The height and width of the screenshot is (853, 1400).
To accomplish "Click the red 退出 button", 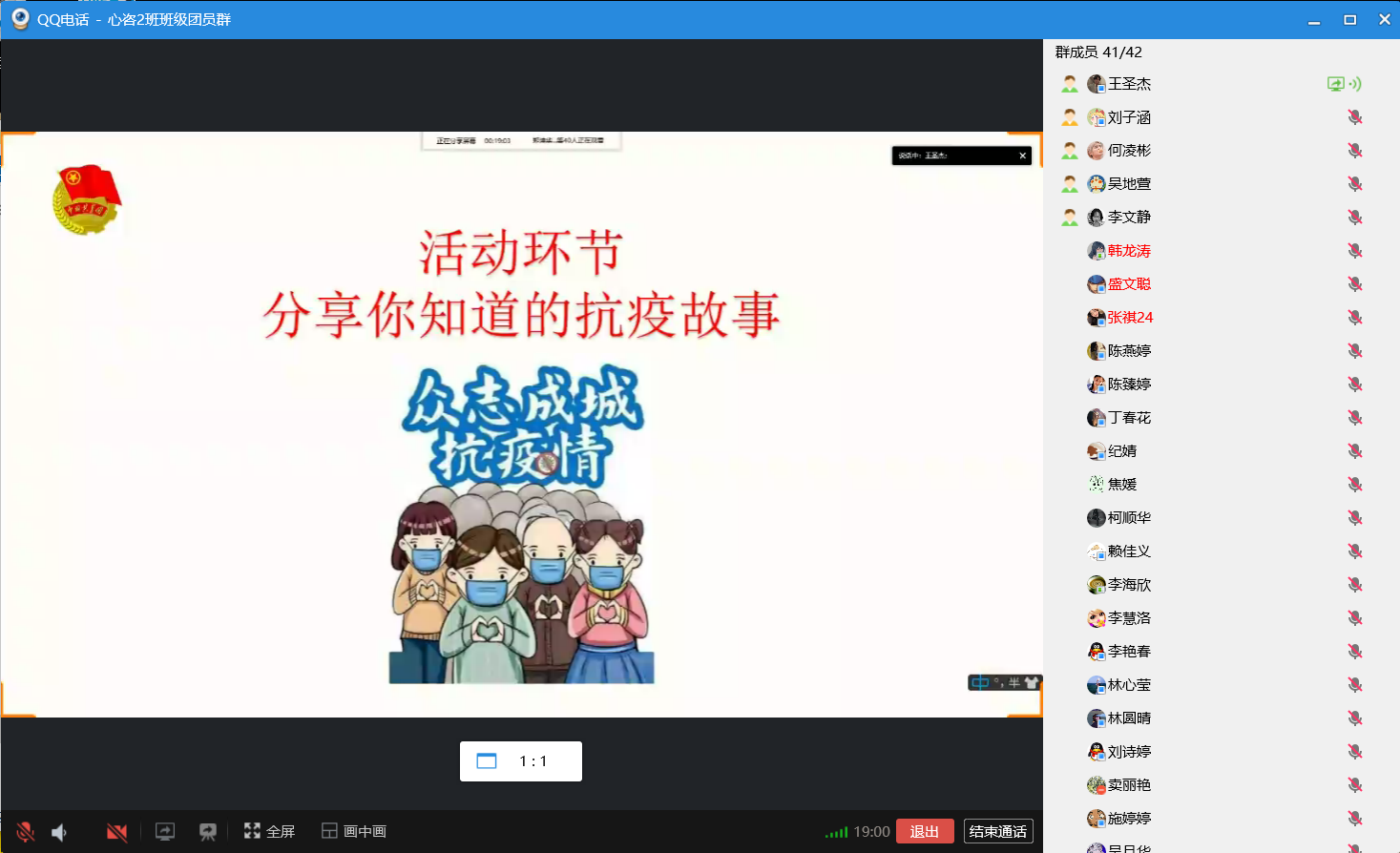I will tap(924, 831).
